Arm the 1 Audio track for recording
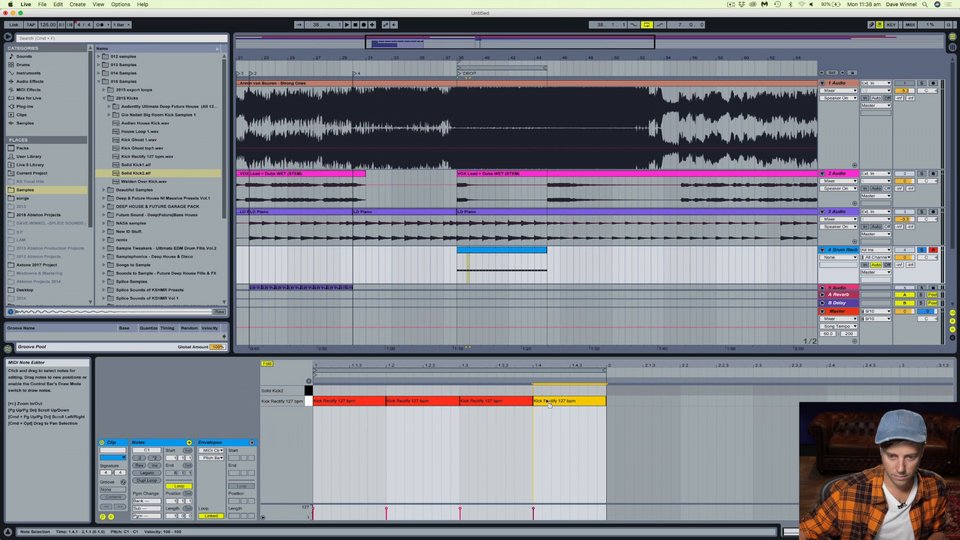 click(932, 83)
